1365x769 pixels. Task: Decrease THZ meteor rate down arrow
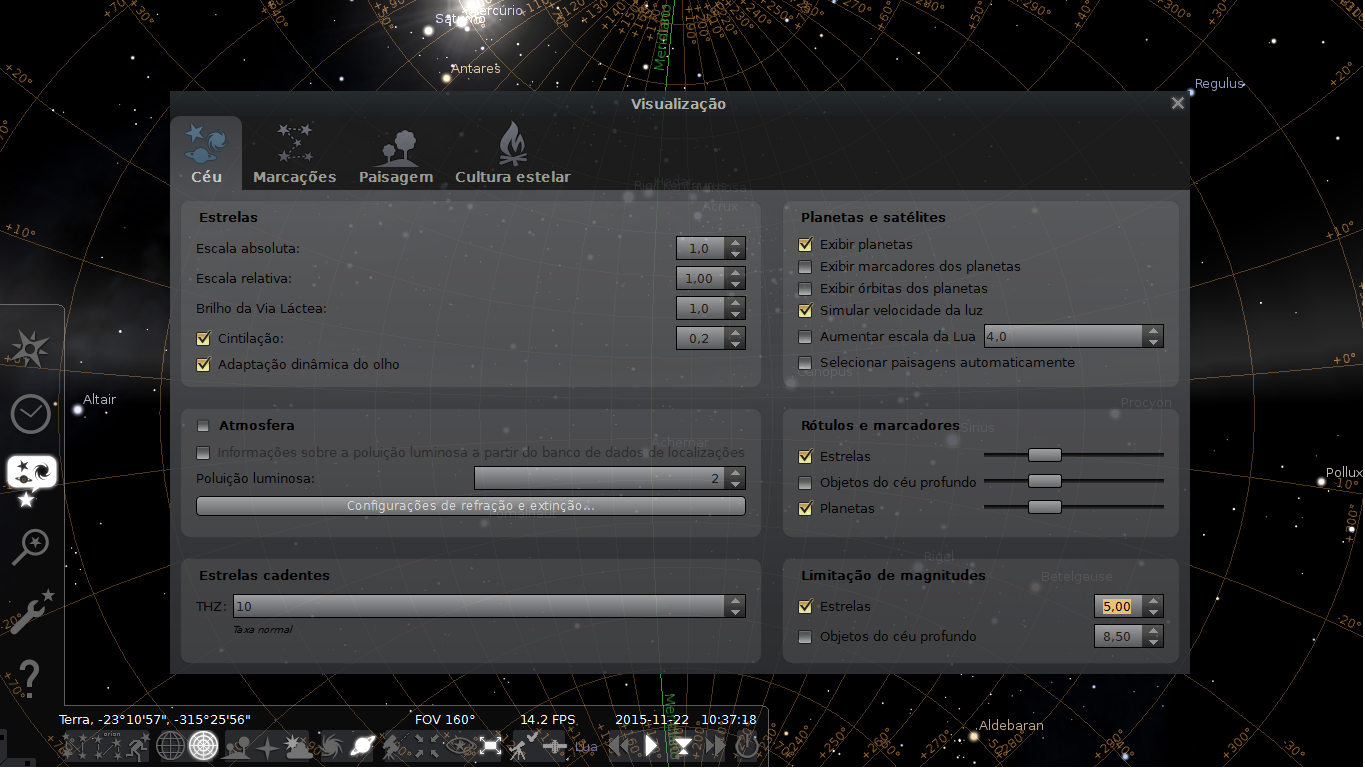click(x=736, y=612)
